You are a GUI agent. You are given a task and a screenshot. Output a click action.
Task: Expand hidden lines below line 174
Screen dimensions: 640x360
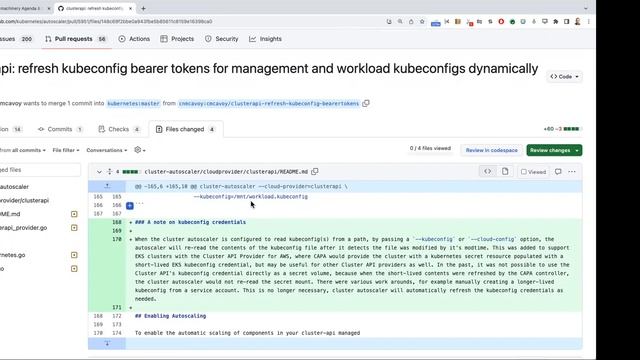pyautogui.click(x=107, y=343)
